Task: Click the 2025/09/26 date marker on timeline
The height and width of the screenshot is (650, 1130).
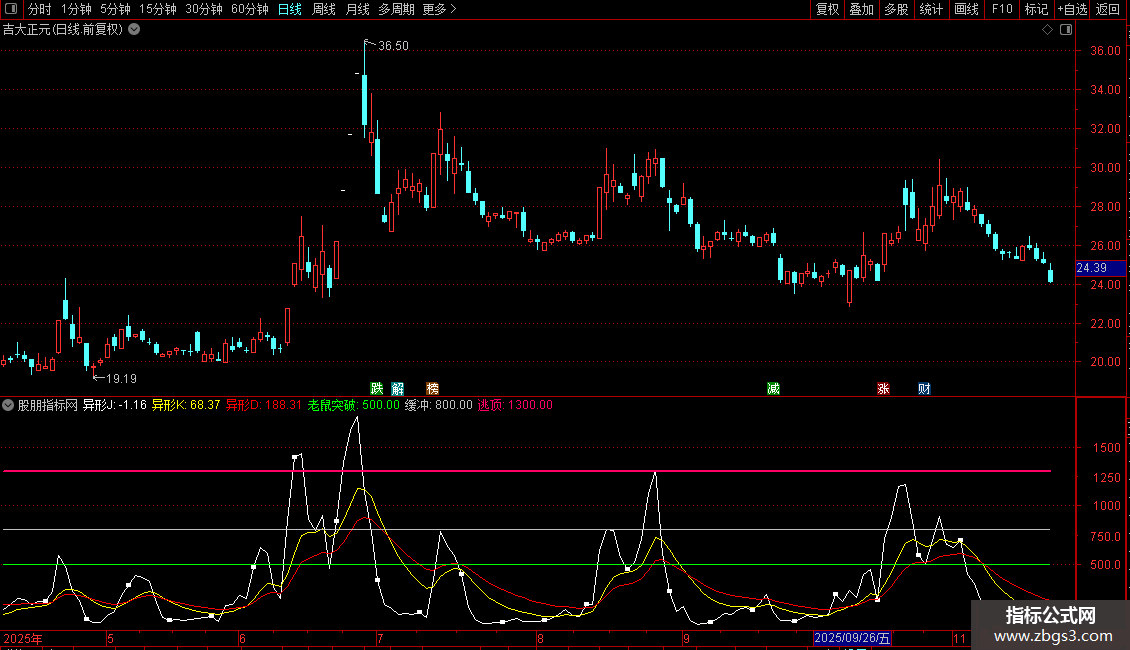Action: coord(851,637)
